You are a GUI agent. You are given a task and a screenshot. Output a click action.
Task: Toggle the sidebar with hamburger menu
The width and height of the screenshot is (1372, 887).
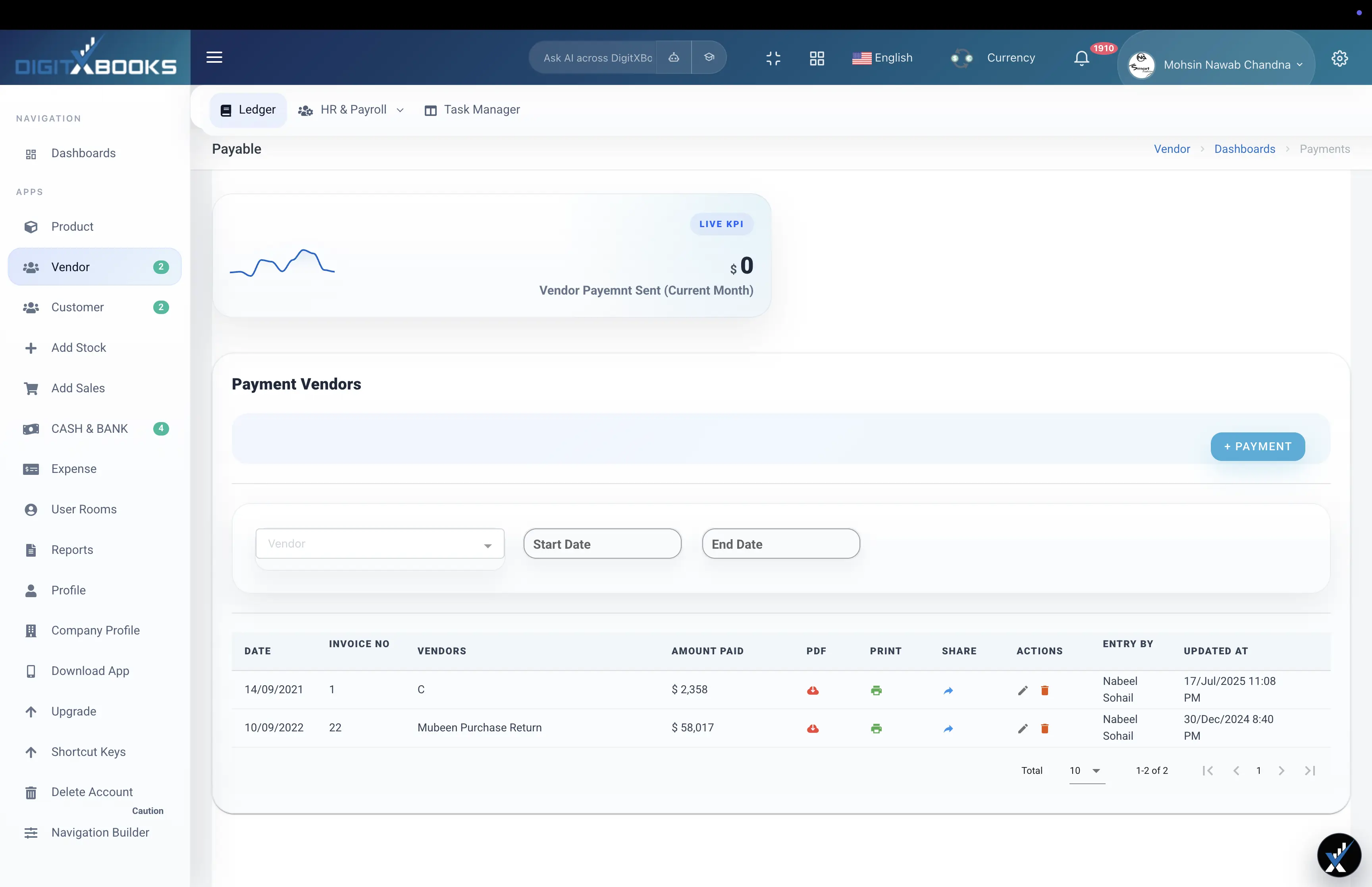pos(214,58)
